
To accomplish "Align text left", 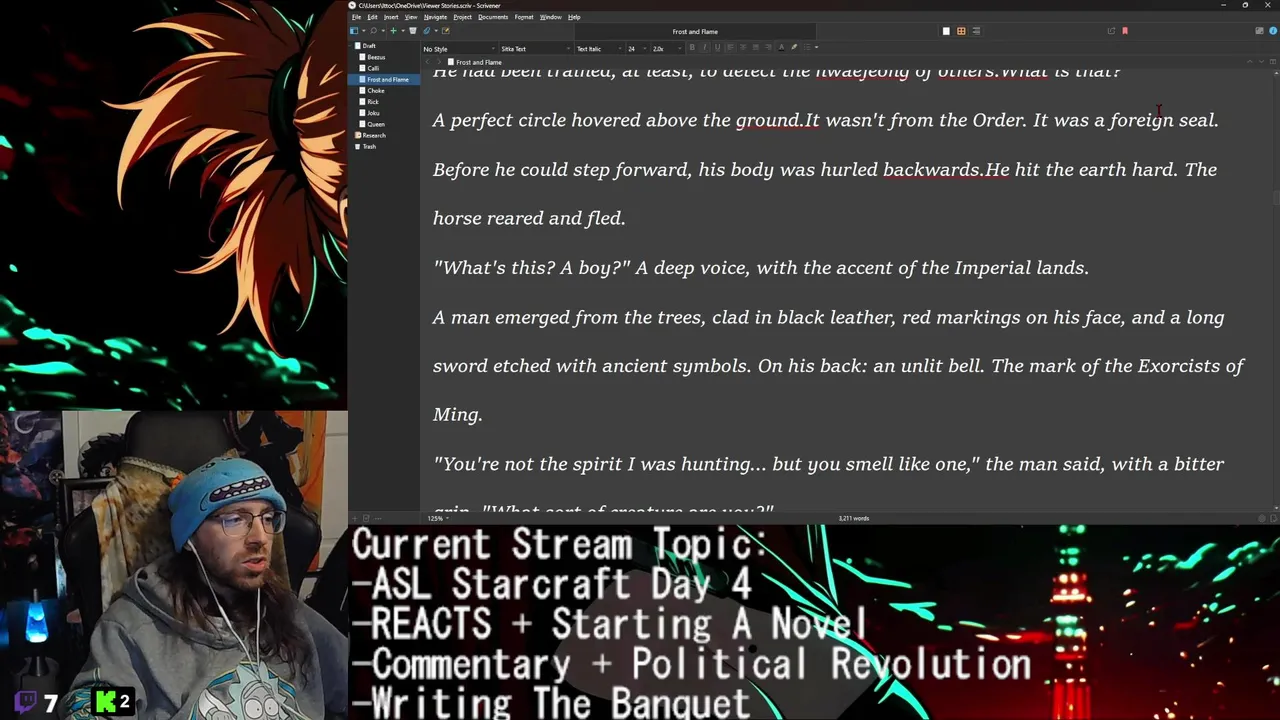I will pos(730,48).
